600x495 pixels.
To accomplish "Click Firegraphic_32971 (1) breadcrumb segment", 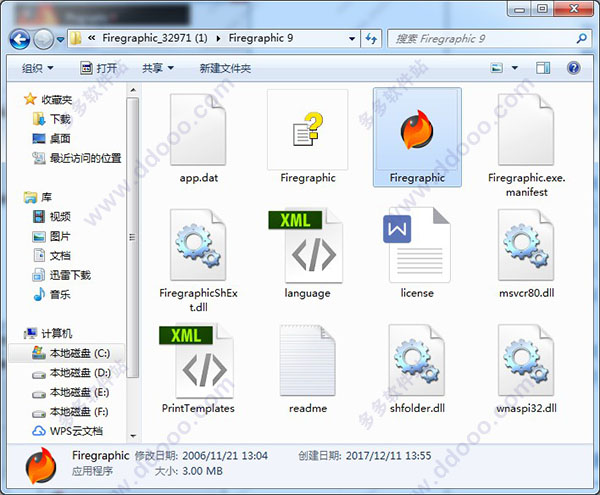I will [155, 38].
